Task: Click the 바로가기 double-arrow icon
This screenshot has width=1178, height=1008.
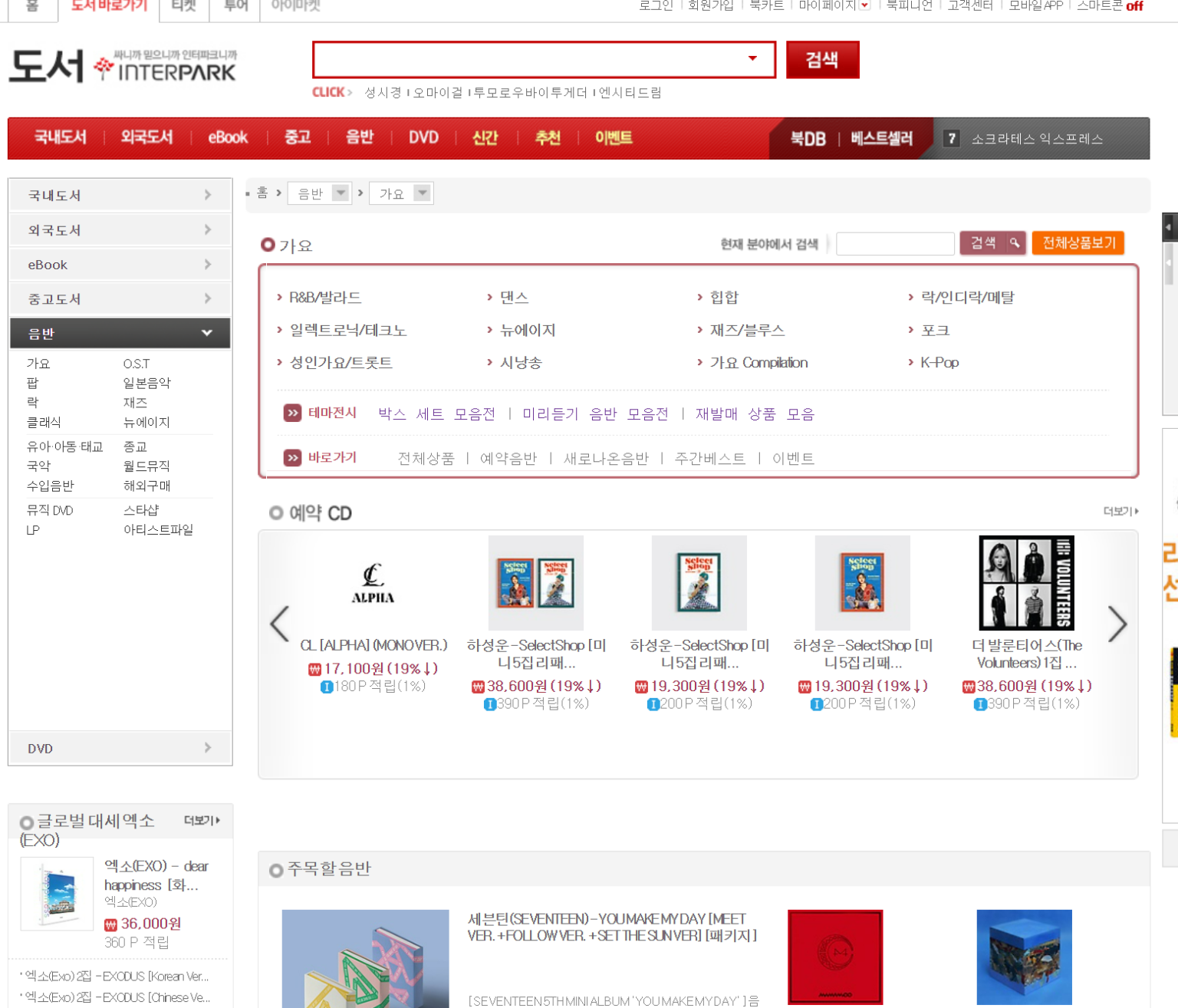Action: [292, 457]
